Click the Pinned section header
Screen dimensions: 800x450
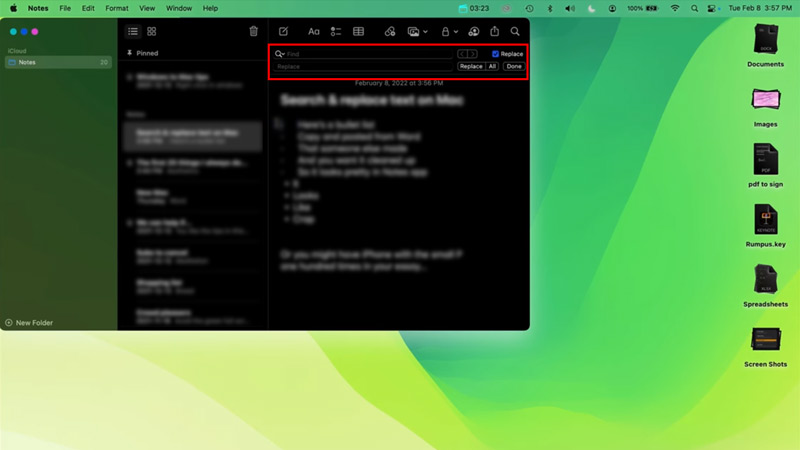click(x=143, y=53)
